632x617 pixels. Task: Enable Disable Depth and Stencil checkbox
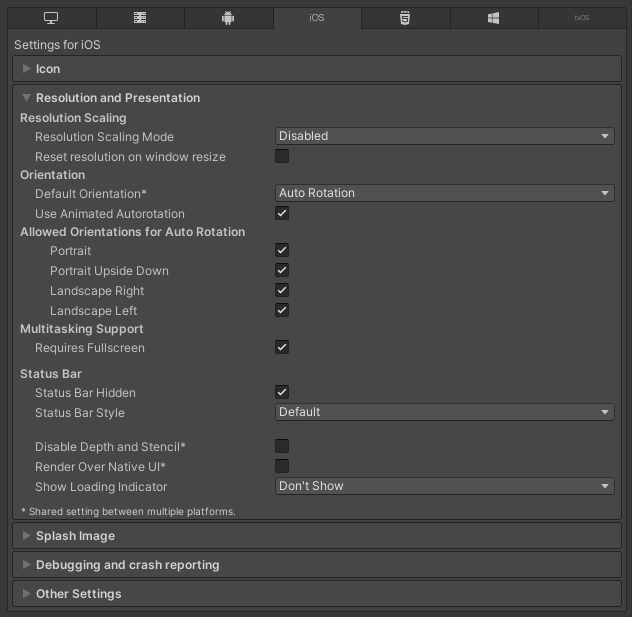282,446
